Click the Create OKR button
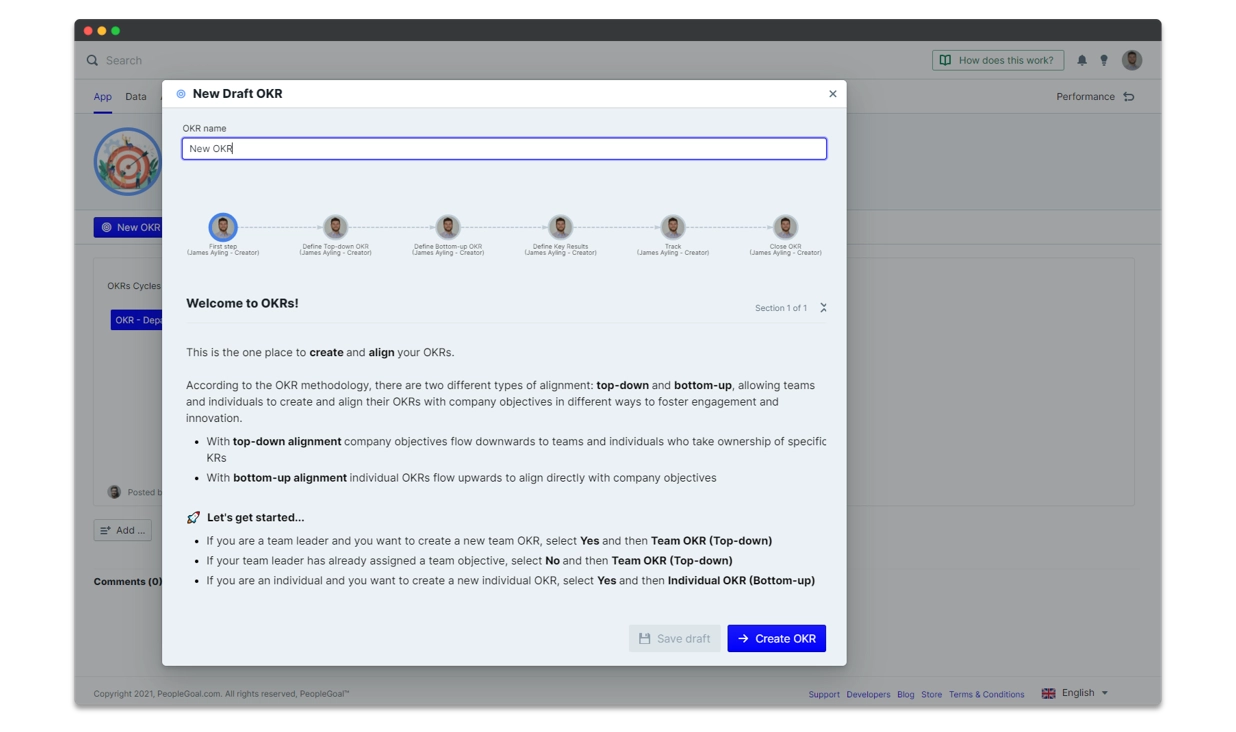 point(777,638)
